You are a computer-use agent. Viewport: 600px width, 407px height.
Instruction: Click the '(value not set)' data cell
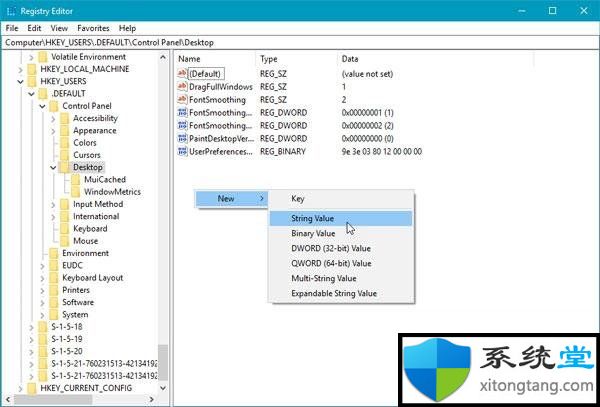(367, 73)
